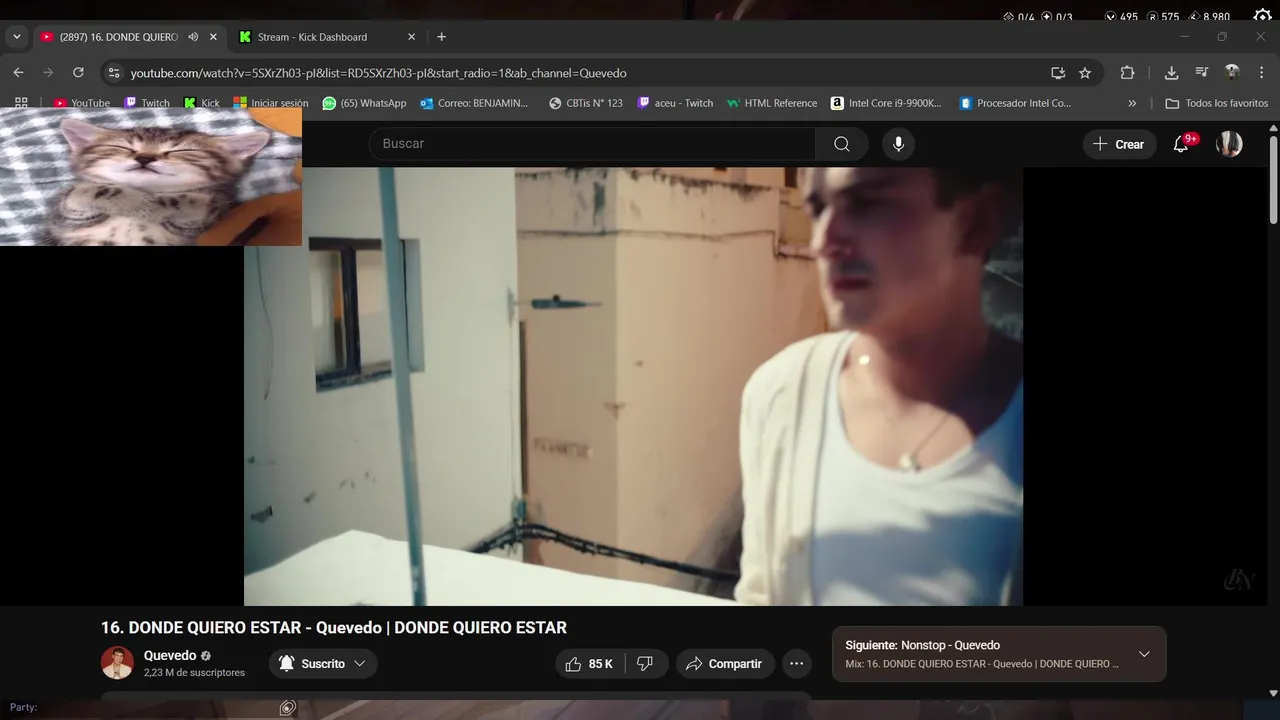Open Chrome downloads
Viewport: 1280px width, 720px height.
point(1171,73)
